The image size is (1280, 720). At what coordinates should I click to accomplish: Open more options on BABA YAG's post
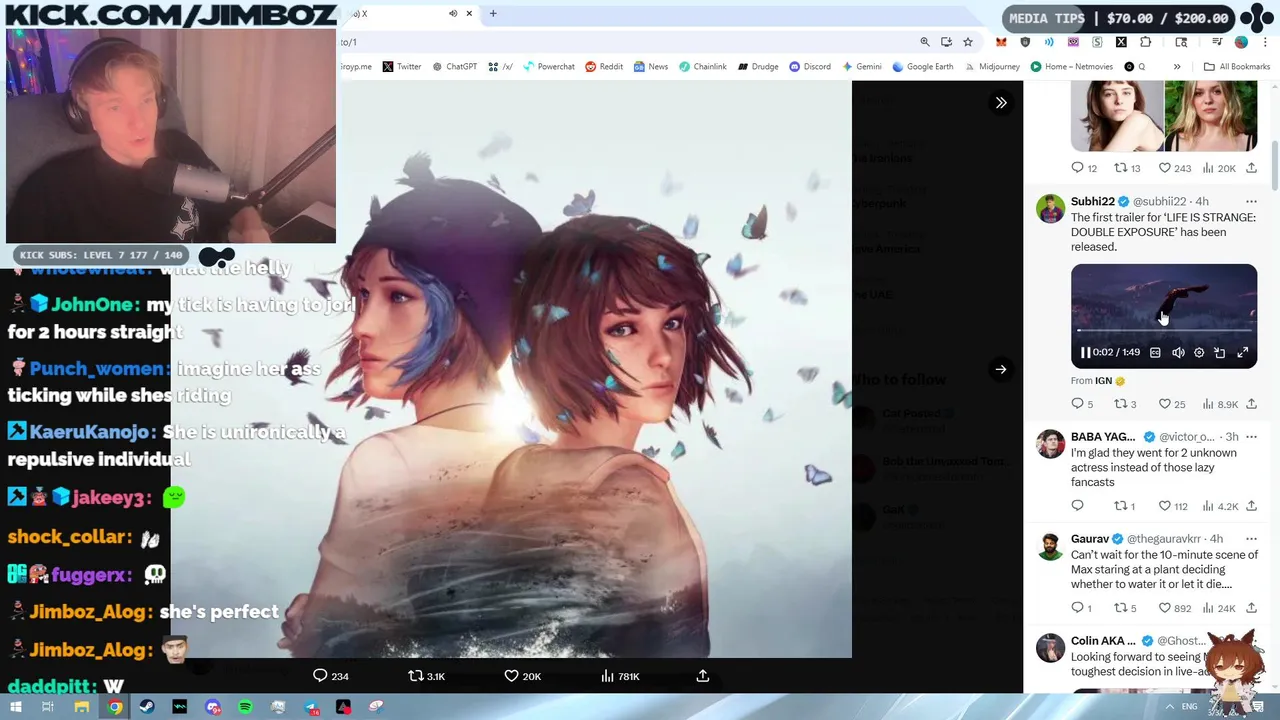coord(1251,437)
